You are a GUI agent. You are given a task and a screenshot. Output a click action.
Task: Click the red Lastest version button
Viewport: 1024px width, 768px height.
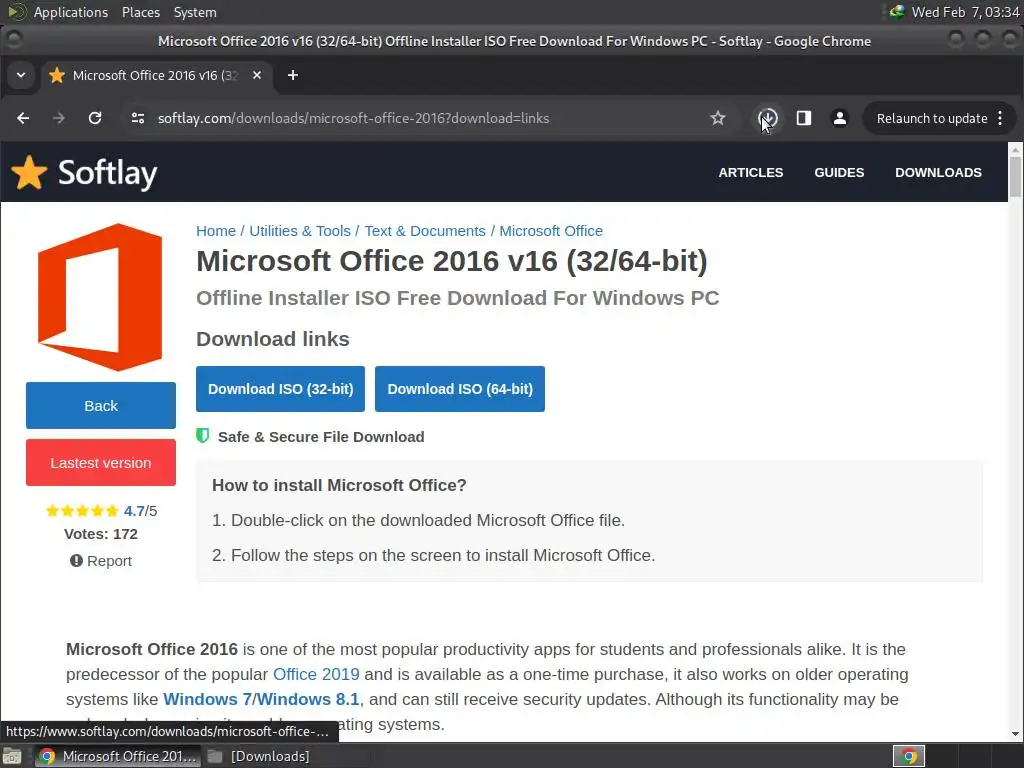101,462
